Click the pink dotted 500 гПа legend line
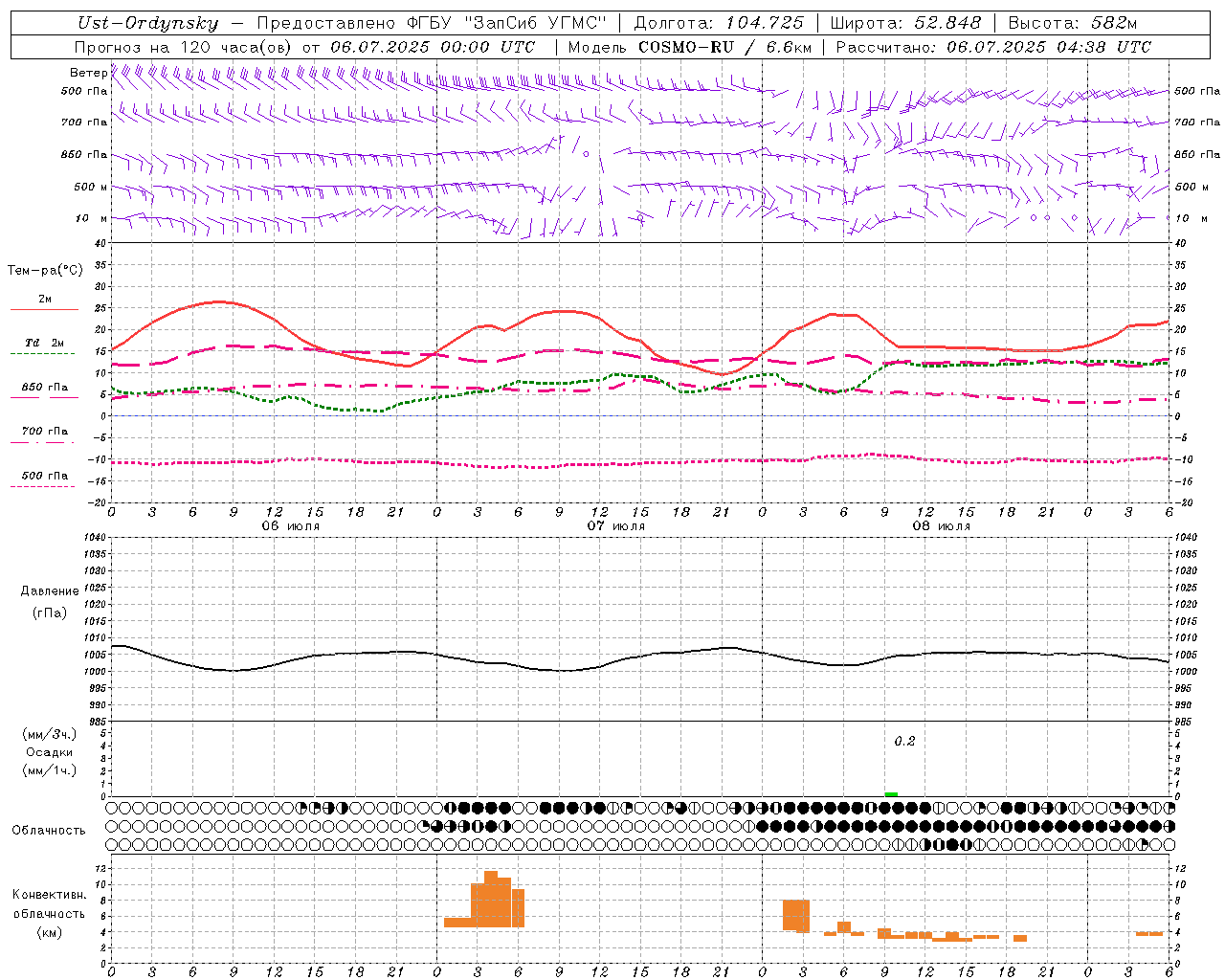The width and height of the screenshot is (1225, 980). coord(42,486)
